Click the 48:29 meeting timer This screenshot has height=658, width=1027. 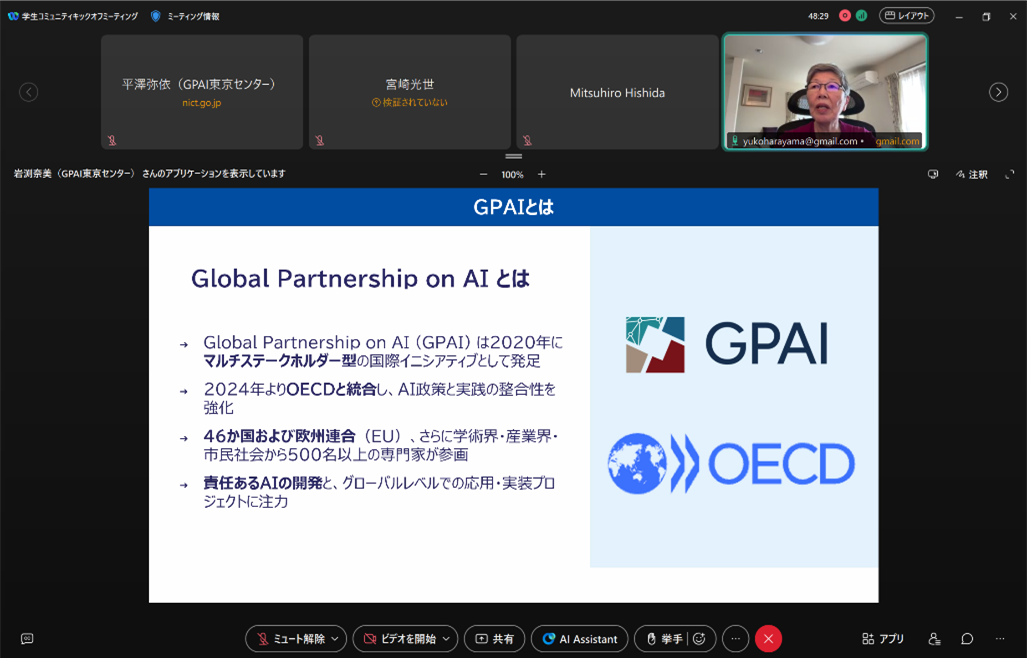[818, 16]
